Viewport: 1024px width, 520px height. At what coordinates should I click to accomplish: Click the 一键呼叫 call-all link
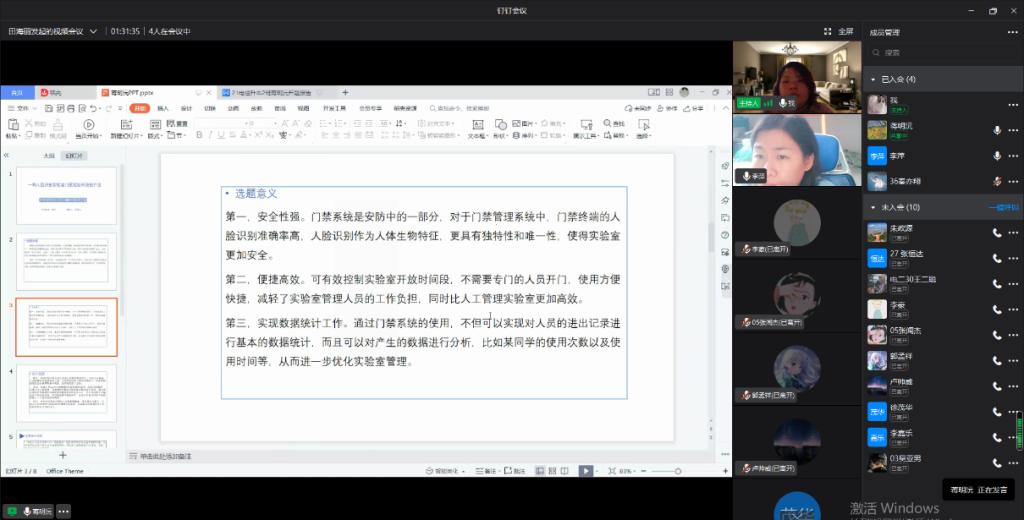(x=1001, y=207)
